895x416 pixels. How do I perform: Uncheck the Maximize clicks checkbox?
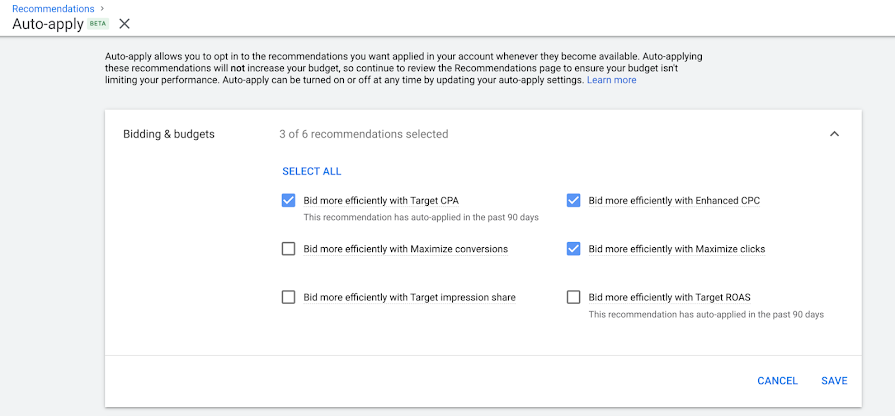pyautogui.click(x=573, y=249)
